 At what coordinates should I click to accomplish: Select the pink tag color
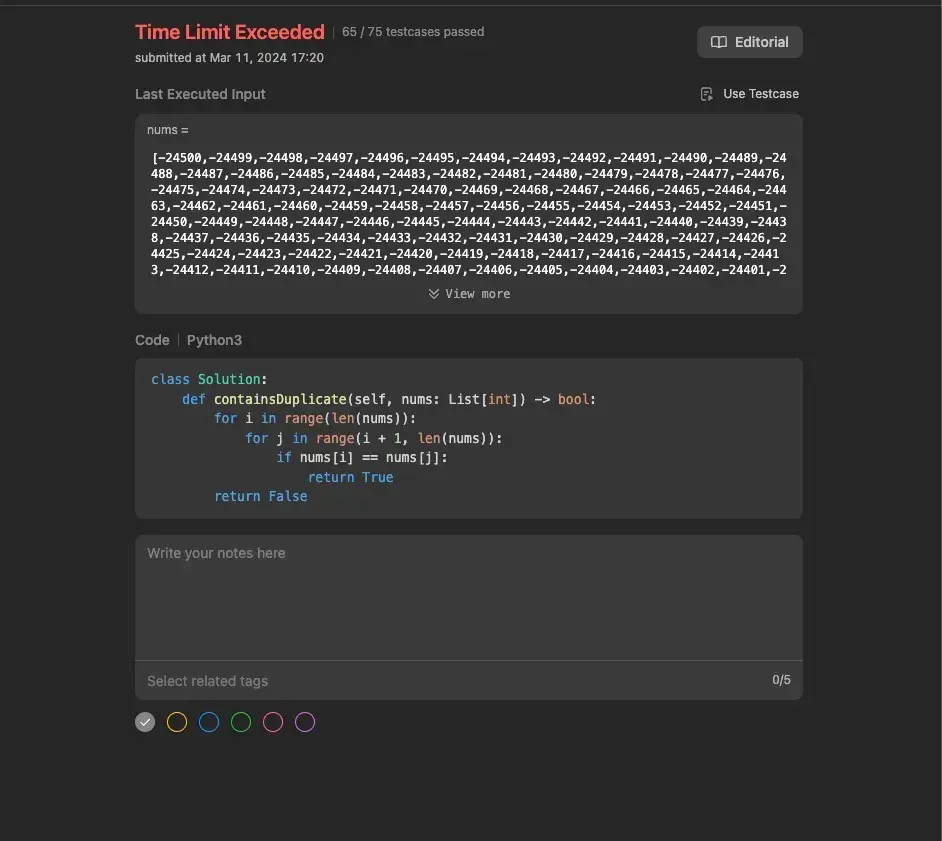(x=272, y=721)
